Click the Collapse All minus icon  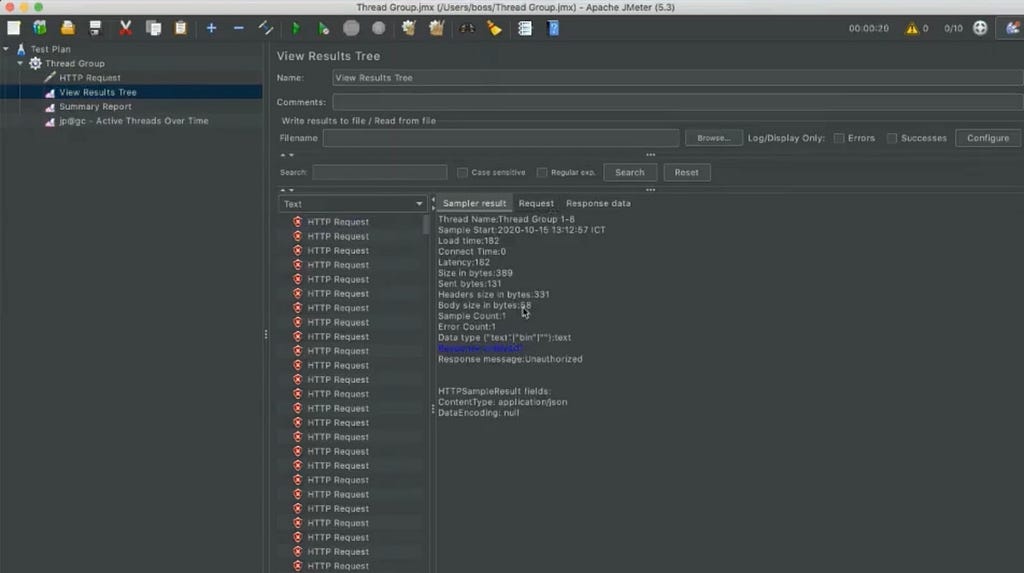pos(238,28)
